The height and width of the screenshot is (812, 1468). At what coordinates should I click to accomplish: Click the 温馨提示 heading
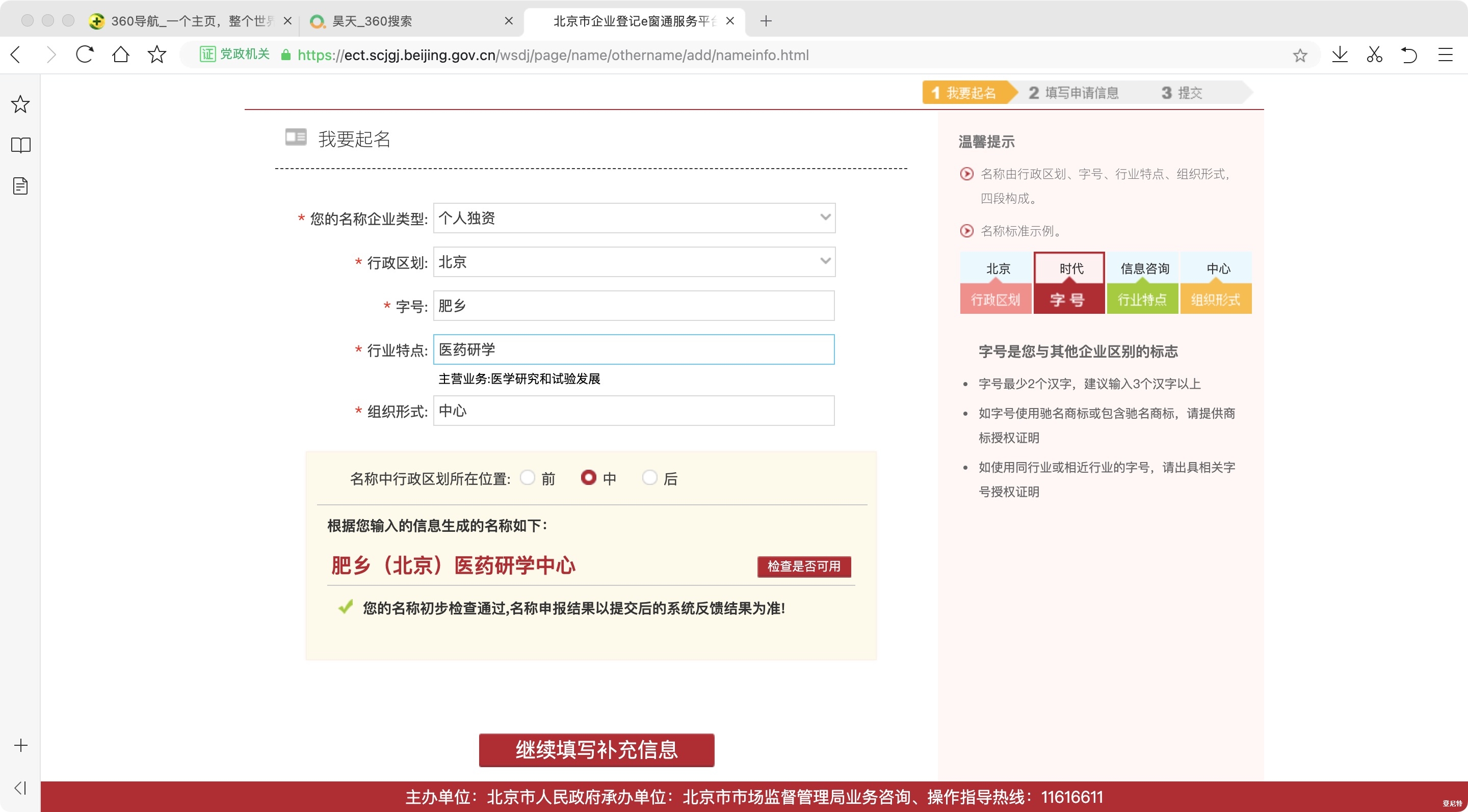coord(986,142)
